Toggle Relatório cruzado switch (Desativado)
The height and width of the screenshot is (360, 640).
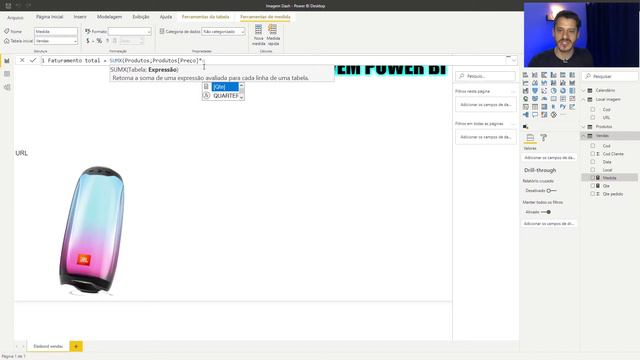point(551,191)
